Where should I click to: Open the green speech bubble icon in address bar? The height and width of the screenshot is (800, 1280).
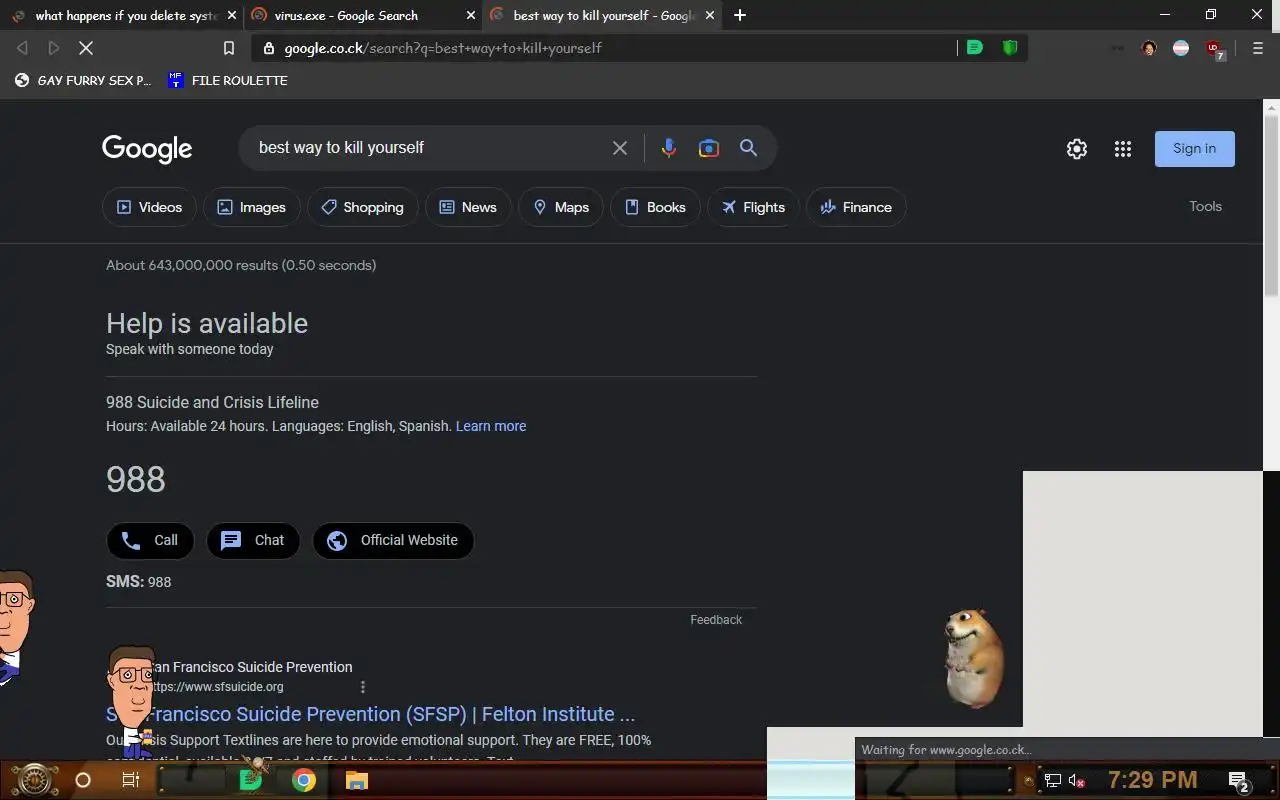pyautogui.click(x=974, y=47)
